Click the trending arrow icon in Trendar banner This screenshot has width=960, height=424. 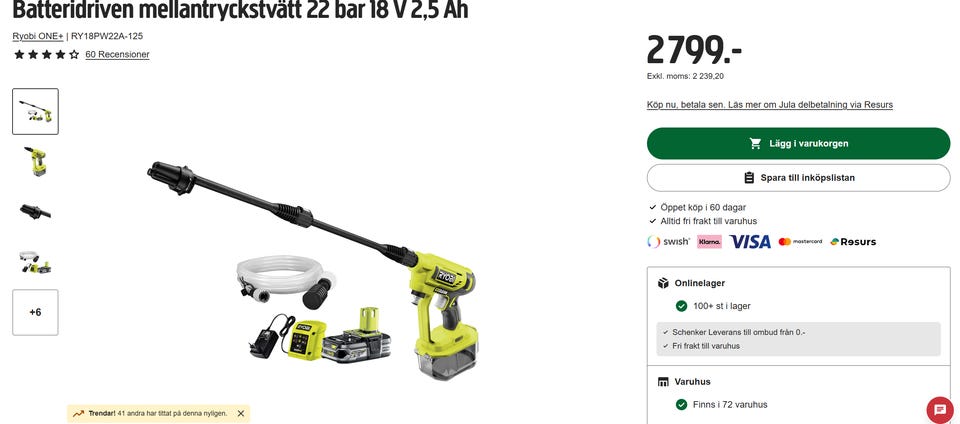point(78,414)
